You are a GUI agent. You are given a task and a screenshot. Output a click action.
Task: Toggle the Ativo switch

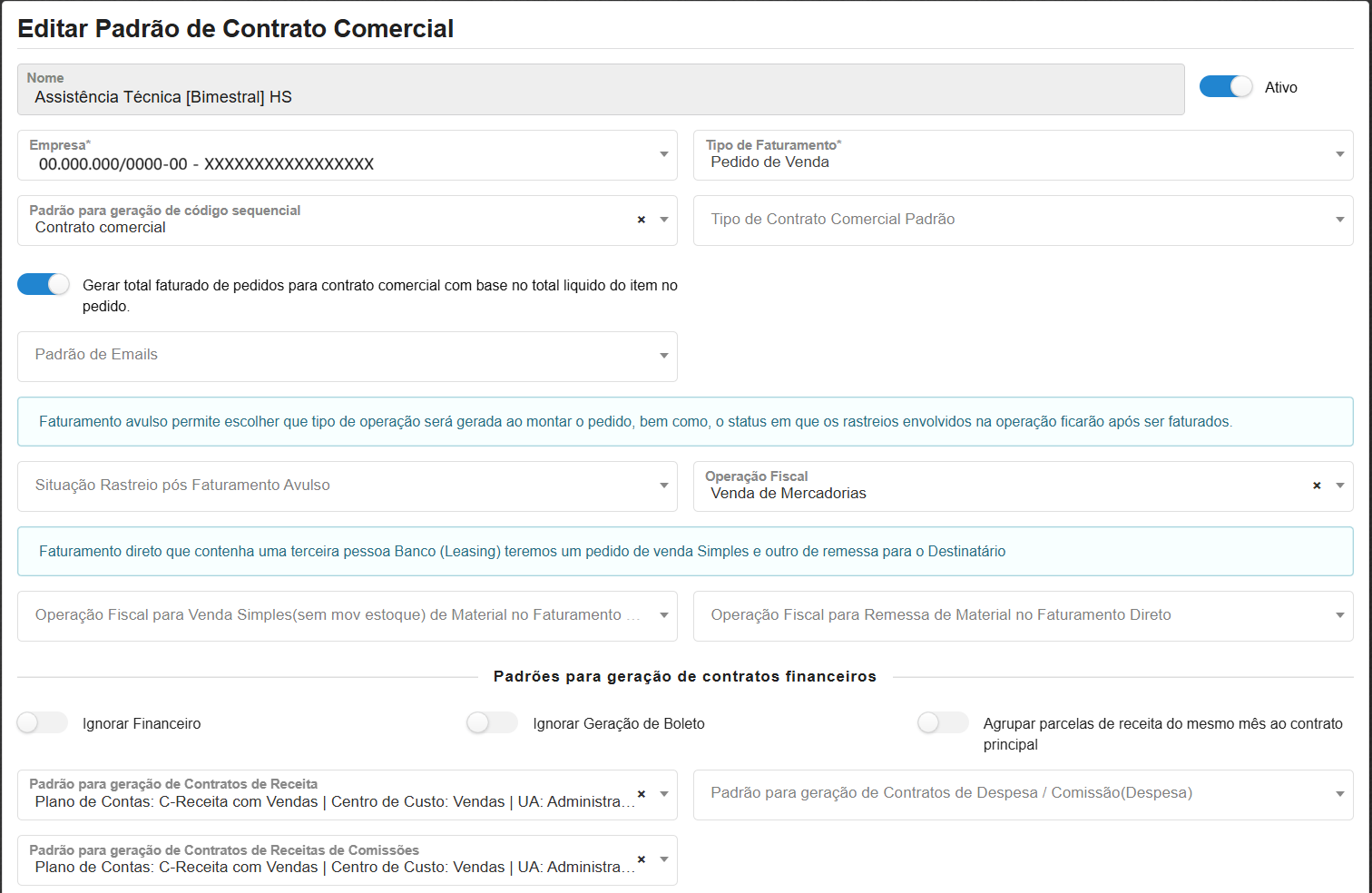click(1226, 86)
